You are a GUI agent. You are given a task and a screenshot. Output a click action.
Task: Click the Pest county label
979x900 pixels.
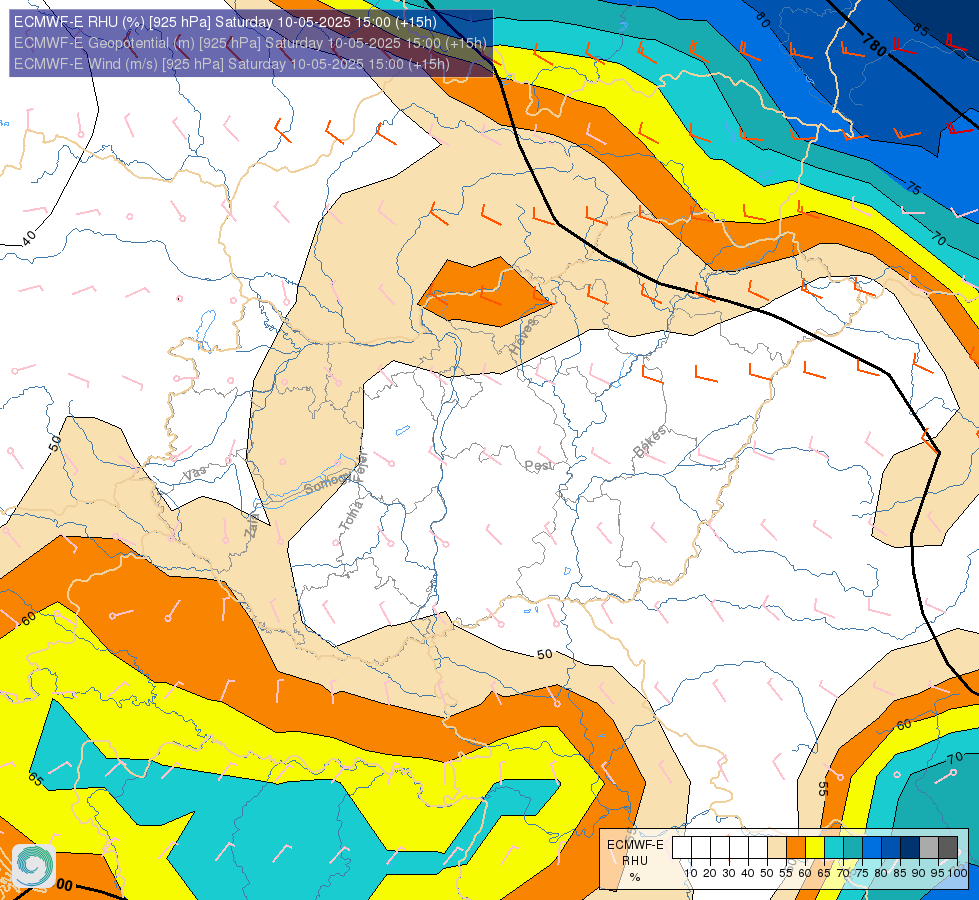(538, 466)
